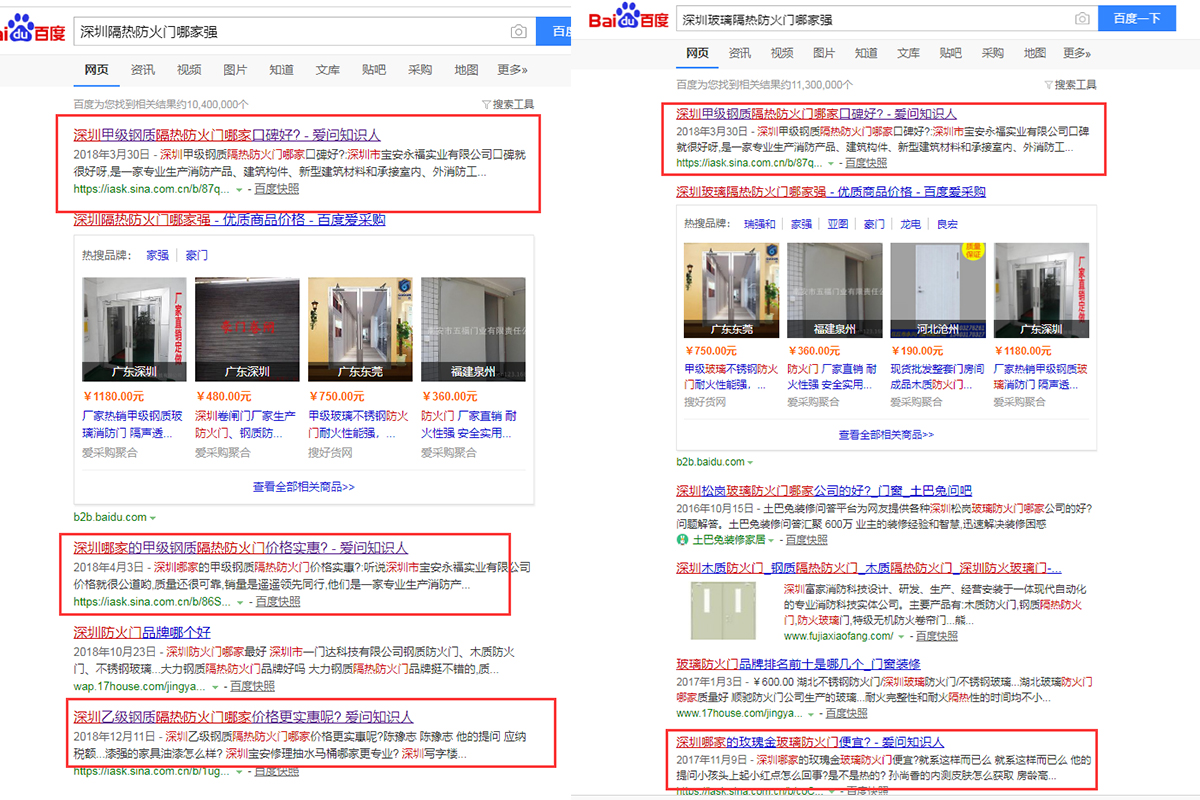
Task: Click product title 现货批发整套门房间成品木质防火门
Action: 936,376
